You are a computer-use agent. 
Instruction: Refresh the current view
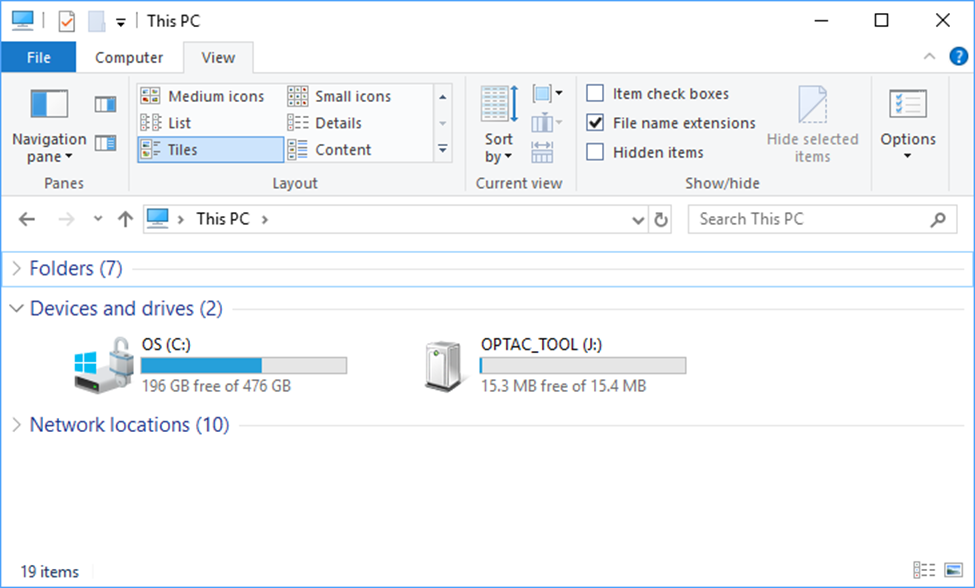[x=661, y=219]
